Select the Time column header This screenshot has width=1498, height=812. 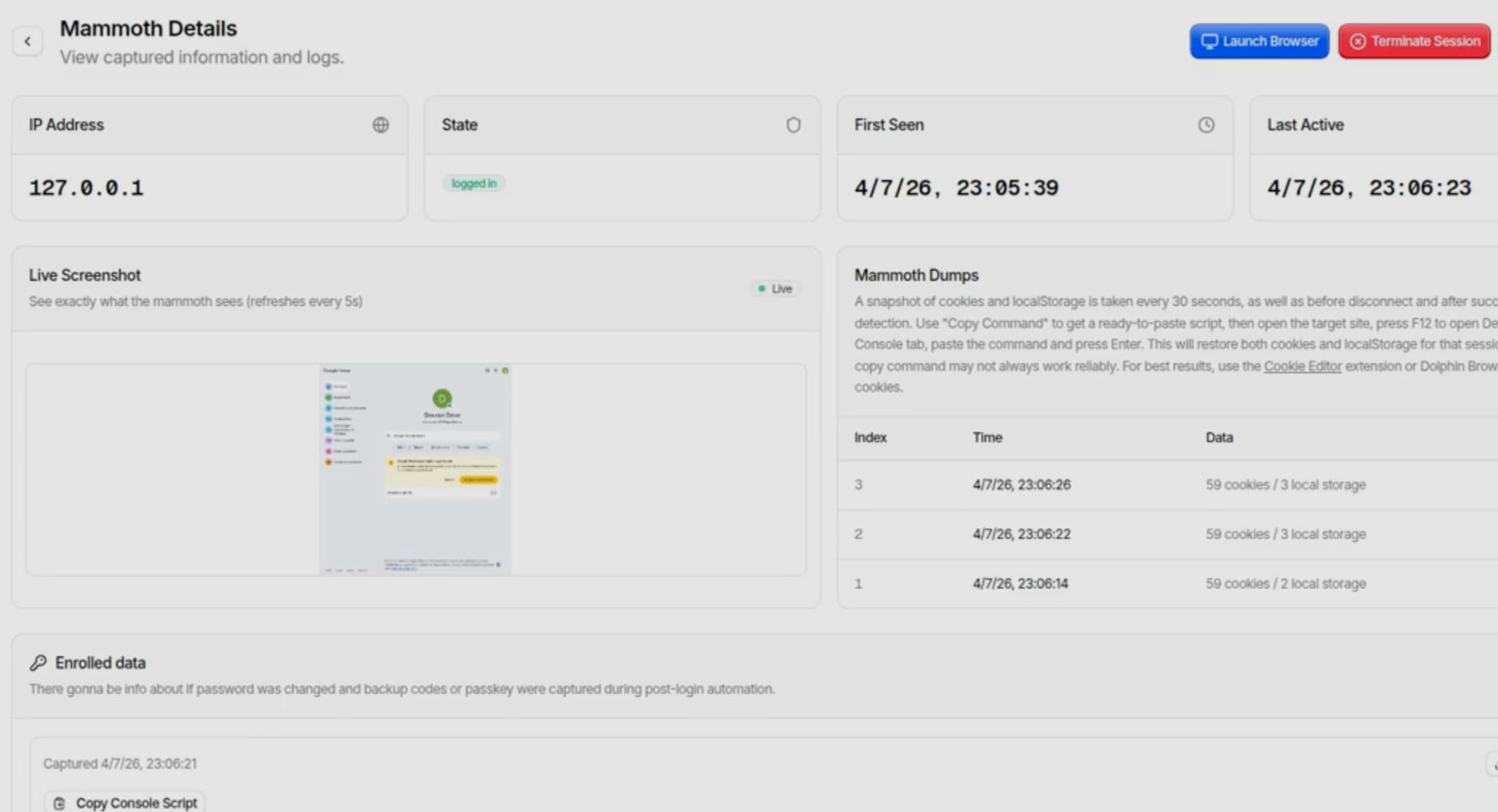(987, 438)
